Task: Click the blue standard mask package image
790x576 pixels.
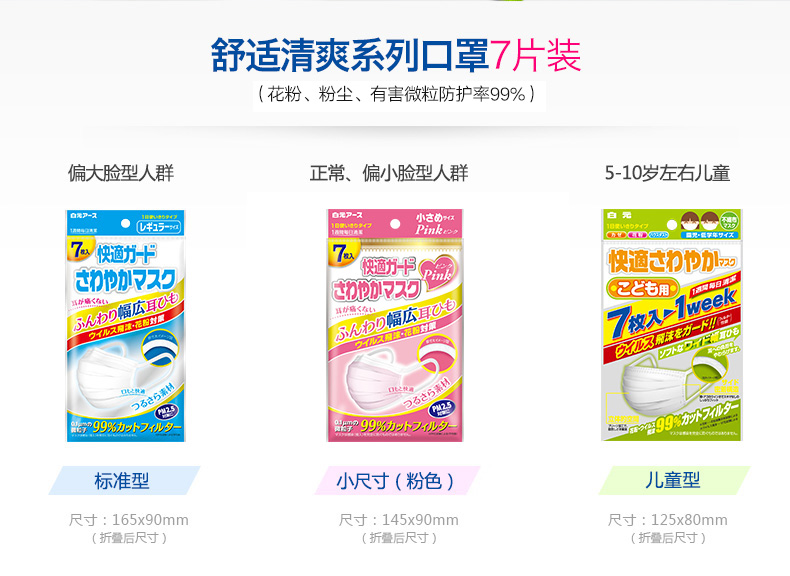Action: 125,326
